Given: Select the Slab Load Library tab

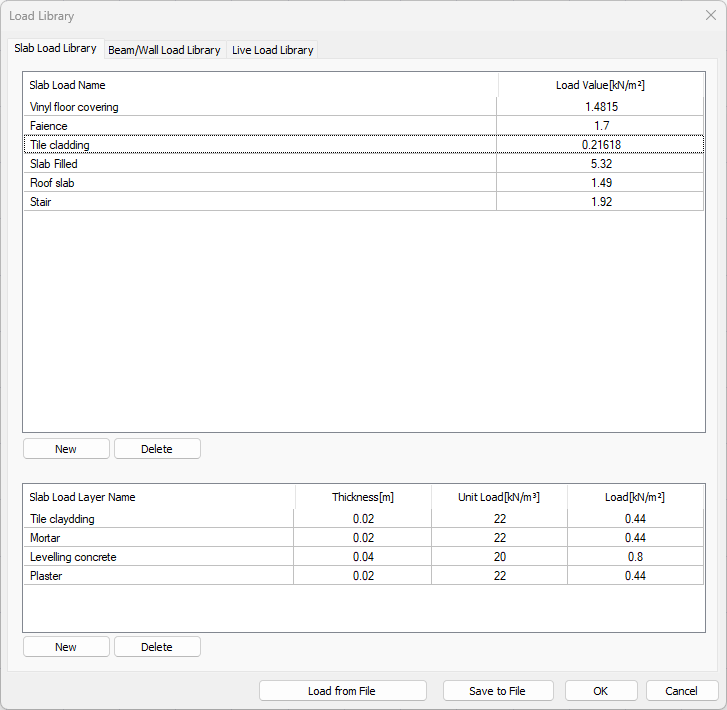Looking at the screenshot, I should point(55,48).
